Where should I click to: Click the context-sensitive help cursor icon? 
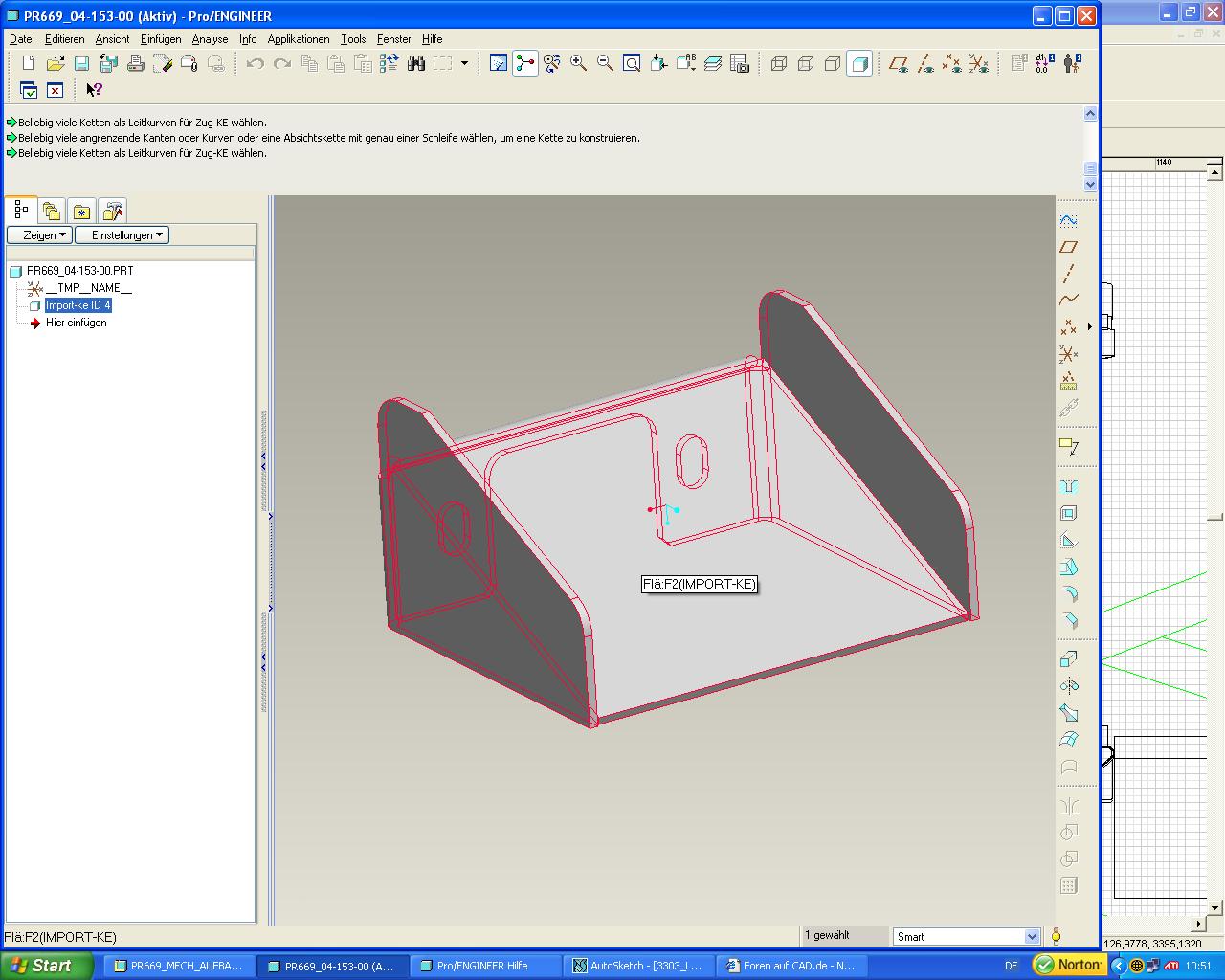click(93, 90)
